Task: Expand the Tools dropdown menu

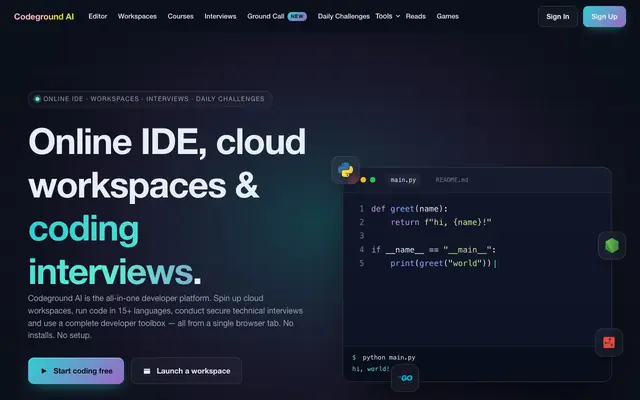Action: coord(387,16)
